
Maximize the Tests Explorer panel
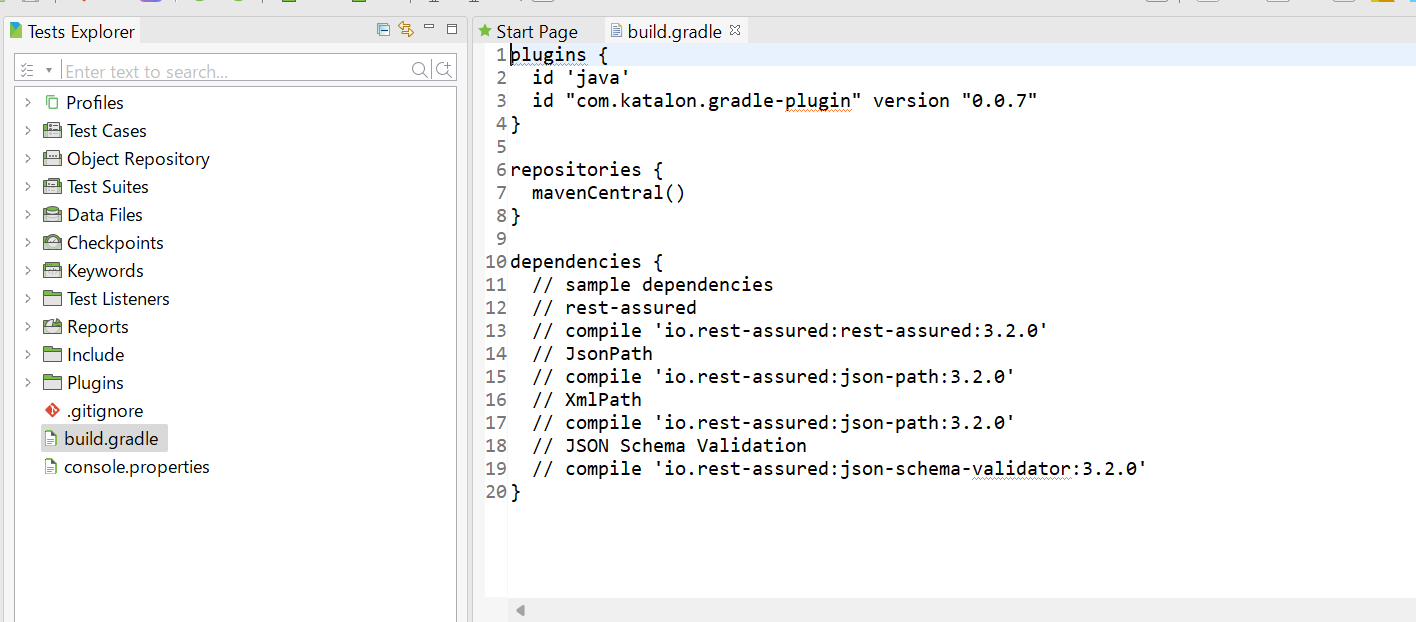[451, 29]
